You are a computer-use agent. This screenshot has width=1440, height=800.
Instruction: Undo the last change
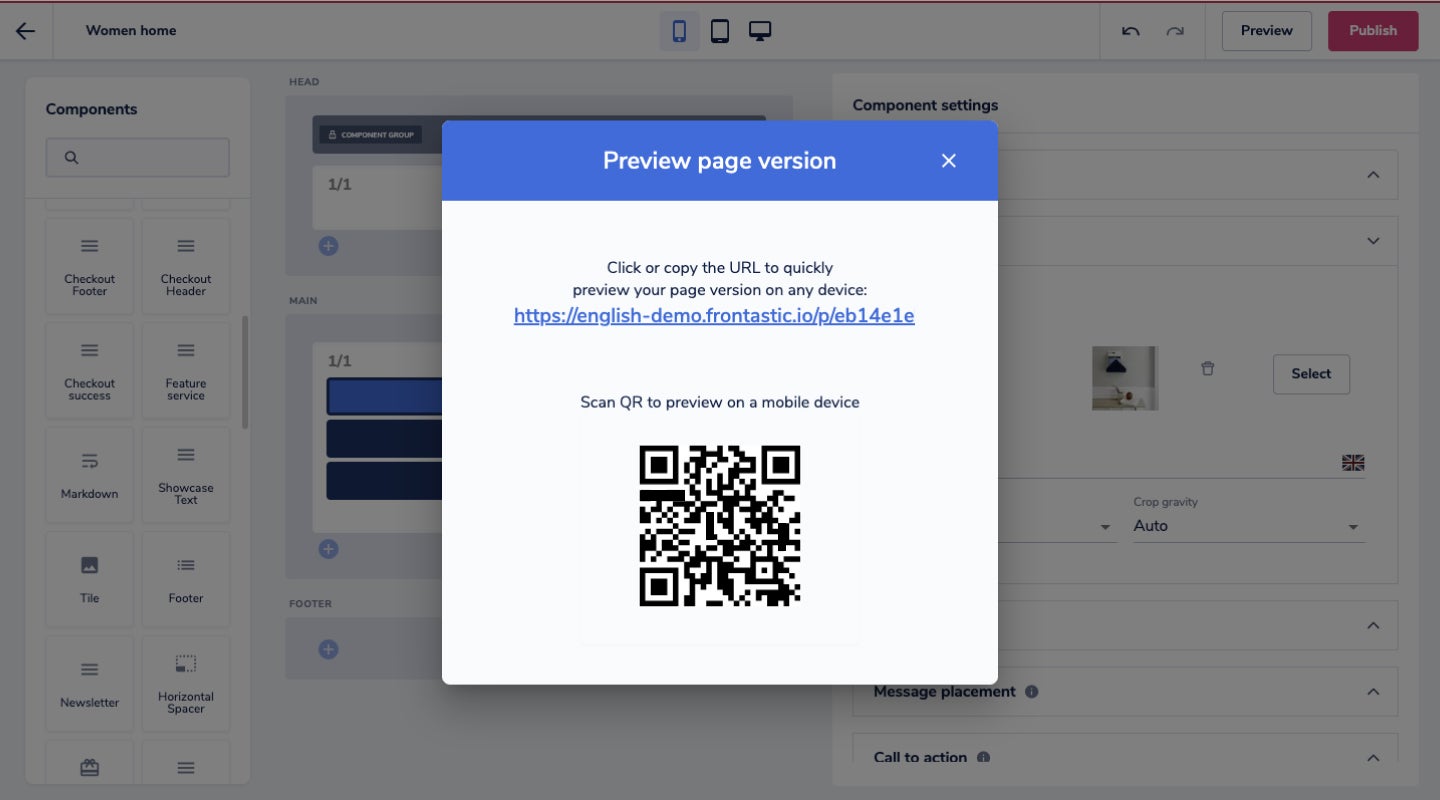tap(1131, 31)
